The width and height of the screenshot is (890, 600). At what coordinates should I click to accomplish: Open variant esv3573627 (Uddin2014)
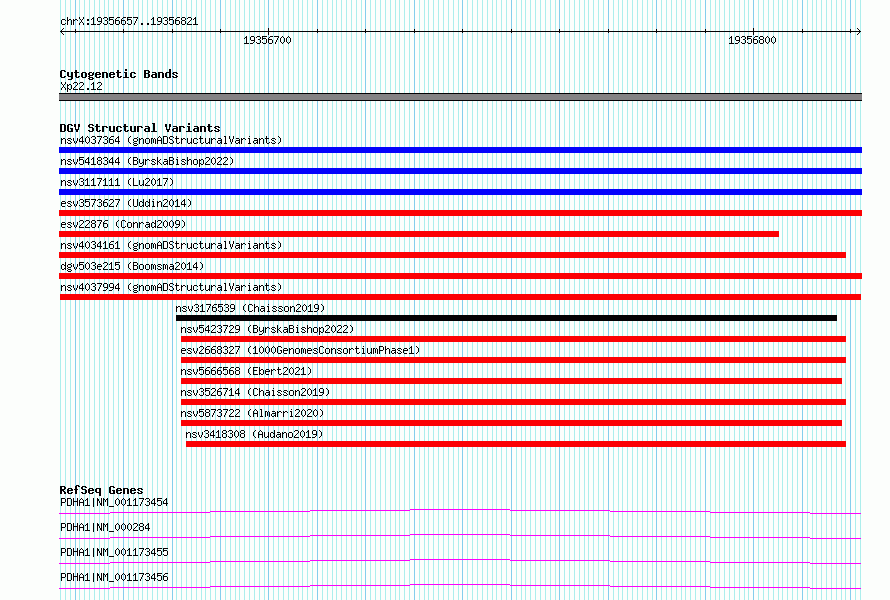[126, 203]
